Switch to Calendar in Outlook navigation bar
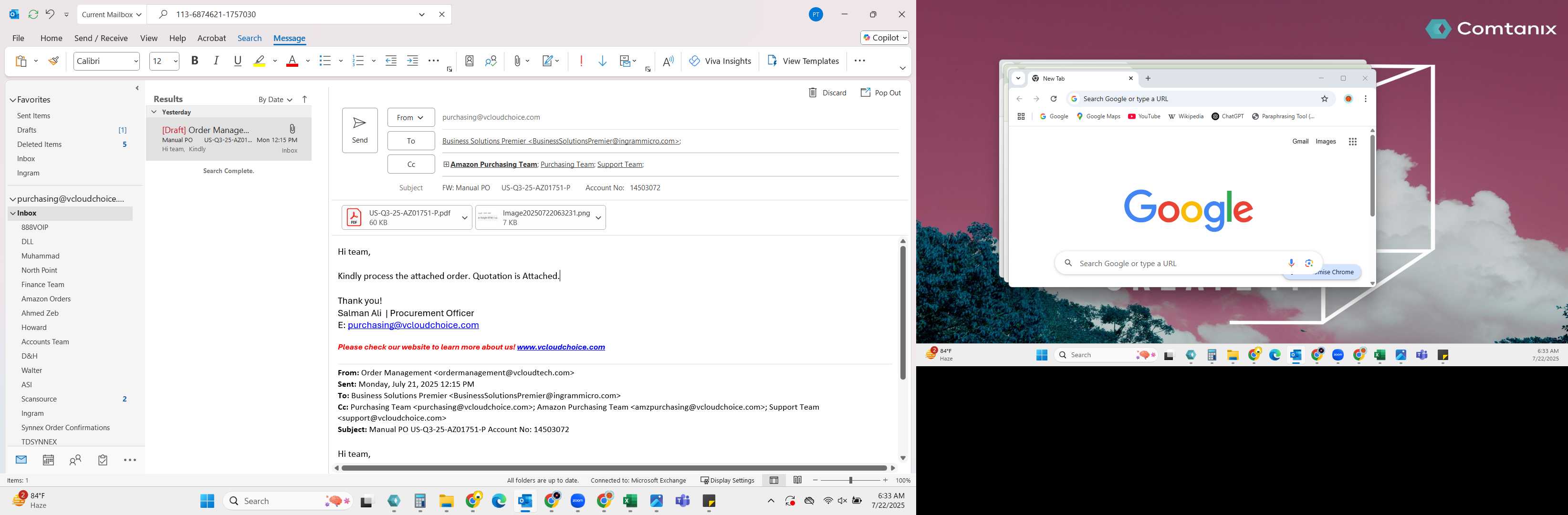 click(48, 460)
